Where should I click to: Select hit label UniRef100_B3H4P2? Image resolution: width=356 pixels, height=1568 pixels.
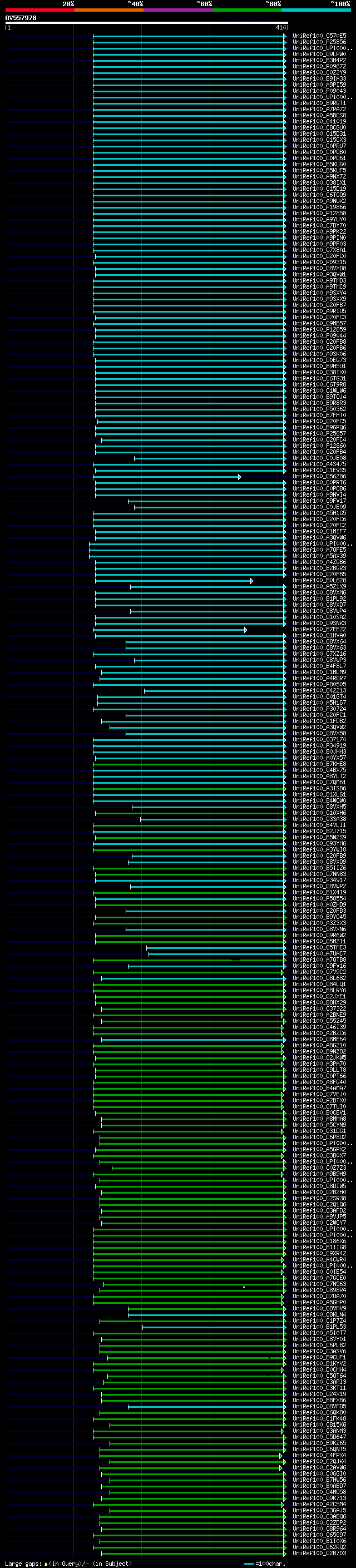pos(319,60)
